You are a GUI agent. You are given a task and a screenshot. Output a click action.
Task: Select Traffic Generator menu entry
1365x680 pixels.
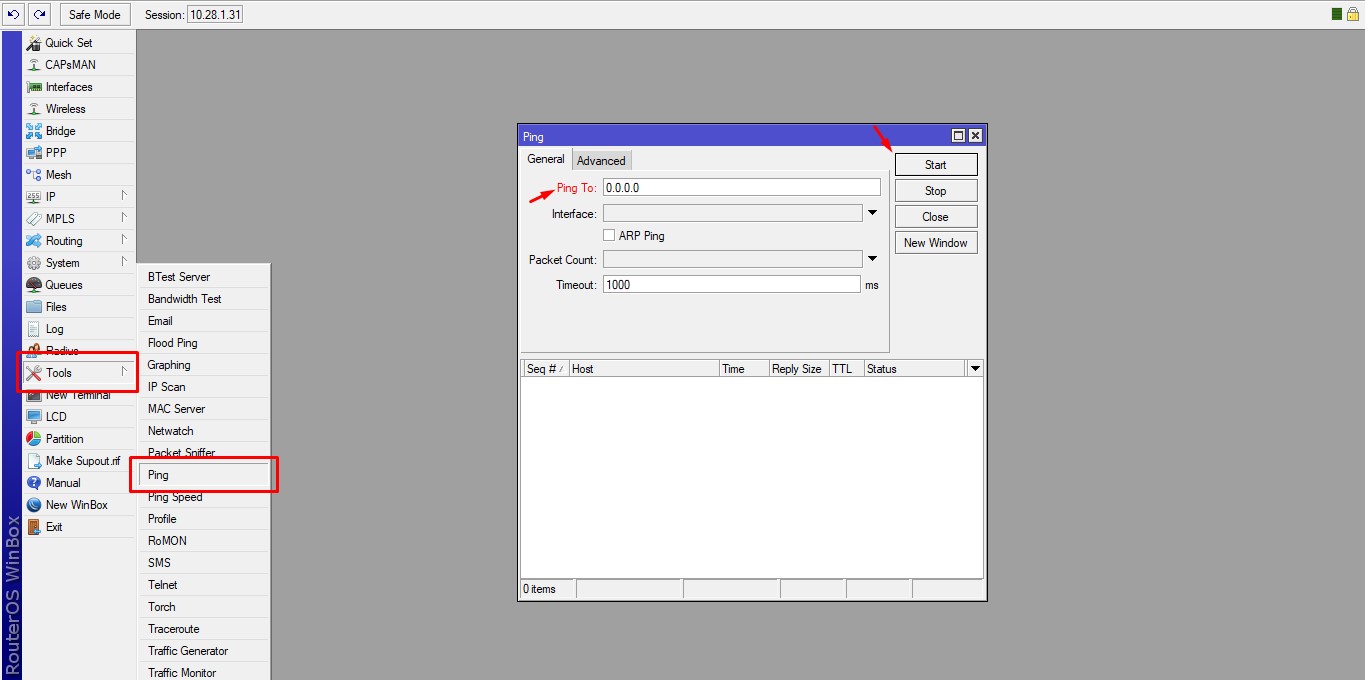click(205, 651)
